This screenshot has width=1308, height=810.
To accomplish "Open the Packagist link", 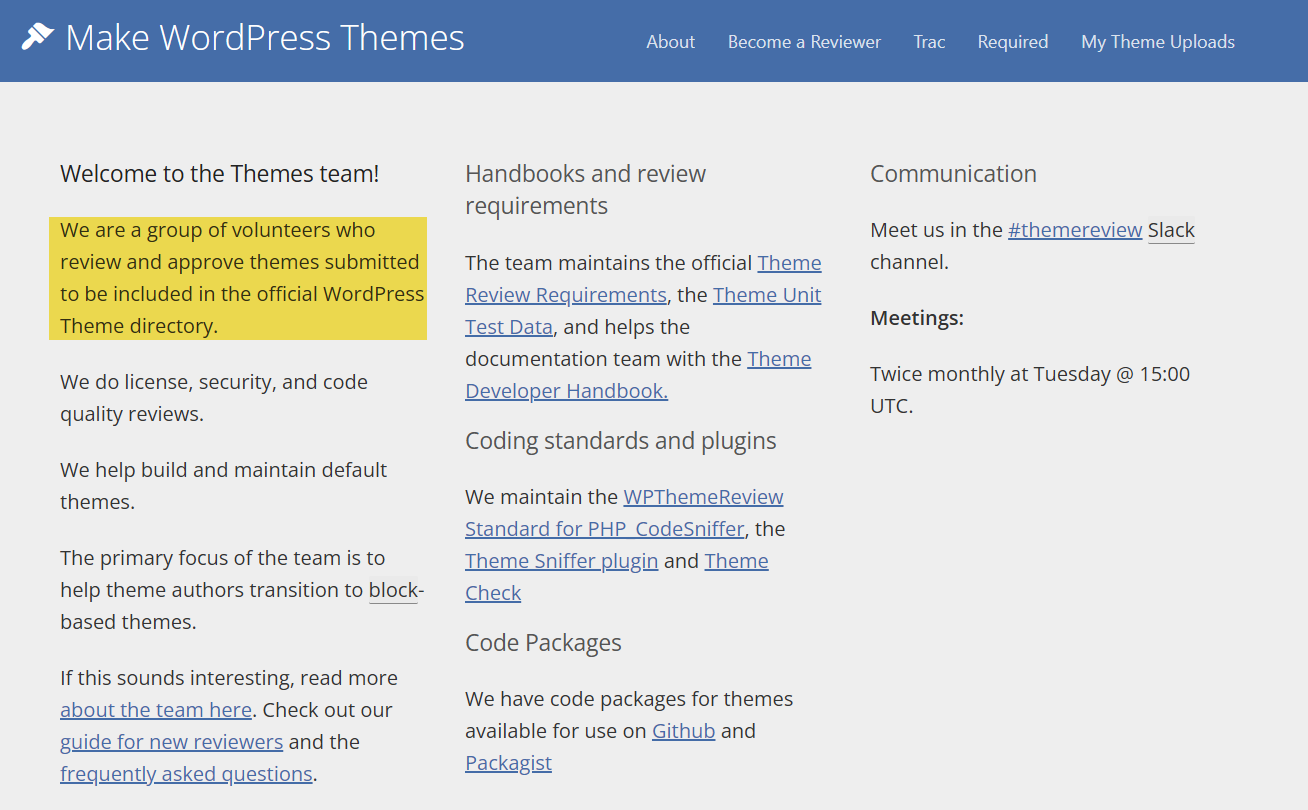I will pyautogui.click(x=508, y=763).
